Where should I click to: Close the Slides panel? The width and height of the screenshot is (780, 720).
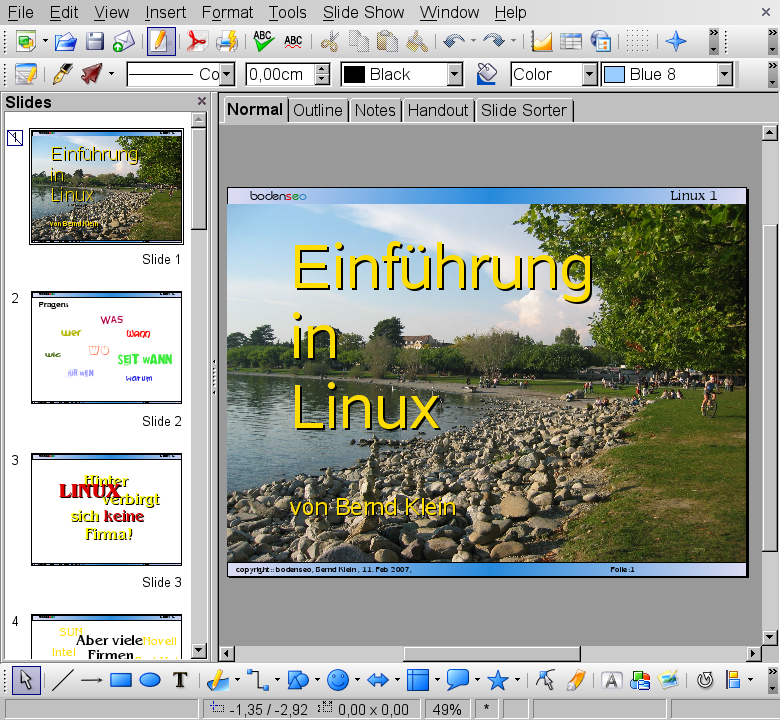(x=201, y=102)
